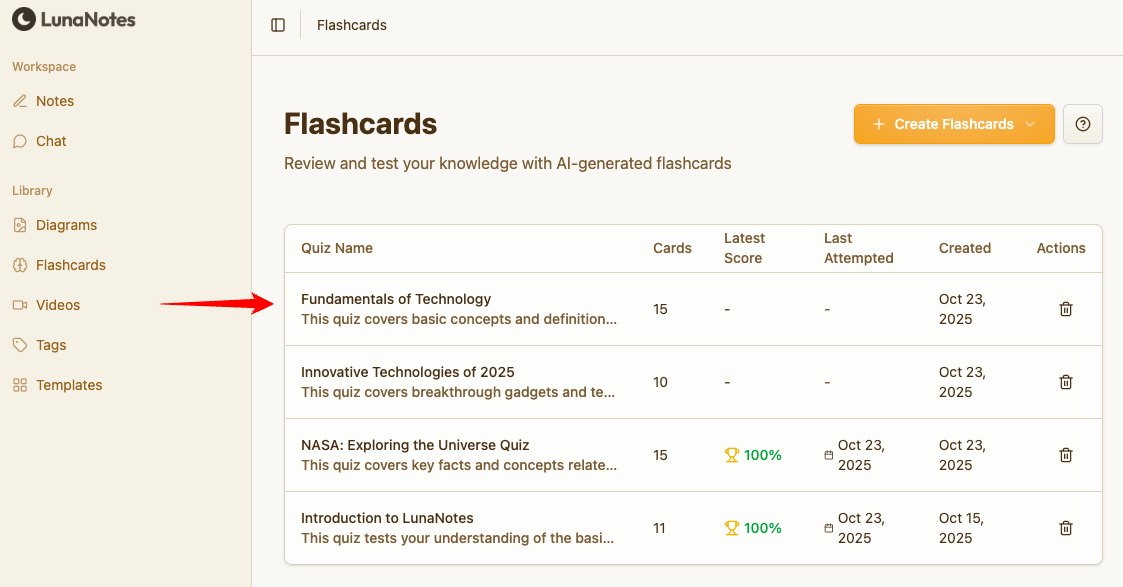Viewport: 1123px width, 587px height.
Task: Navigate to Tags in the sidebar
Action: click(x=51, y=345)
